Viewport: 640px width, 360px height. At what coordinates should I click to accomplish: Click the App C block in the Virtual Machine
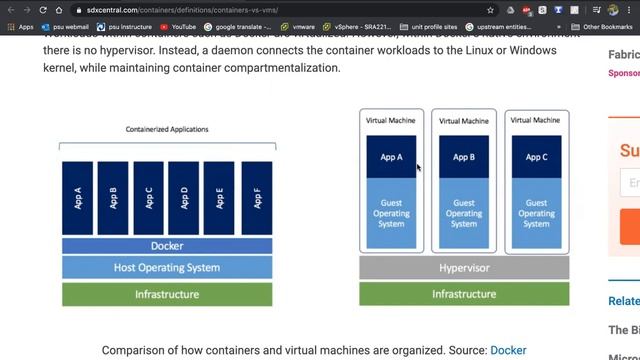(536, 157)
